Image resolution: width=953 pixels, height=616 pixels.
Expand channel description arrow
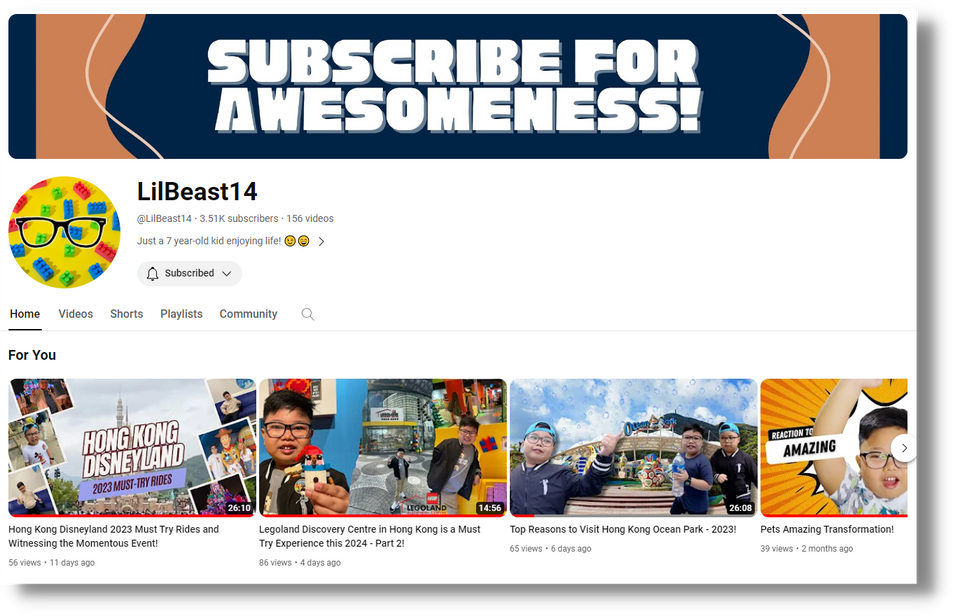tap(322, 241)
